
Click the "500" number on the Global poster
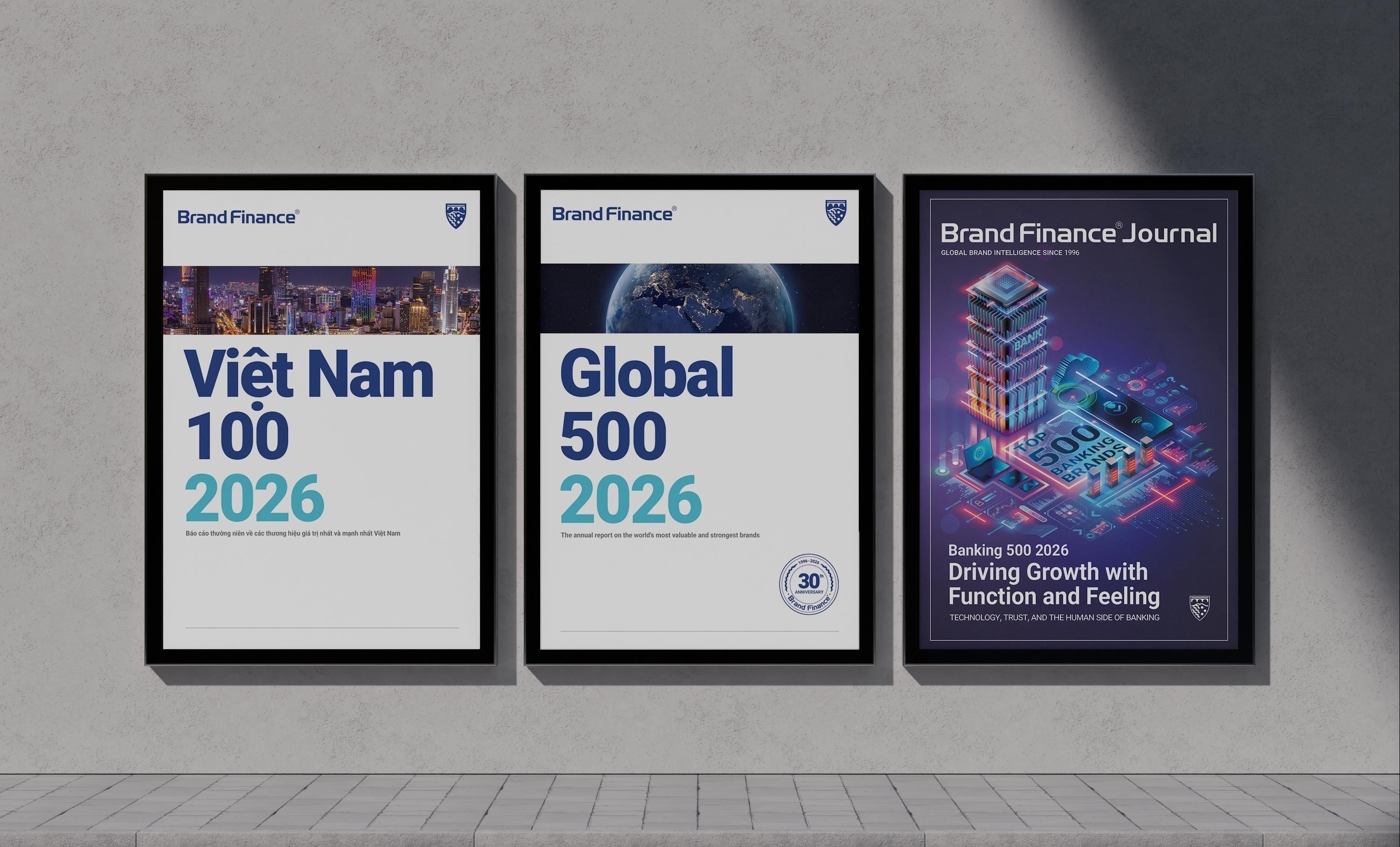pos(613,435)
